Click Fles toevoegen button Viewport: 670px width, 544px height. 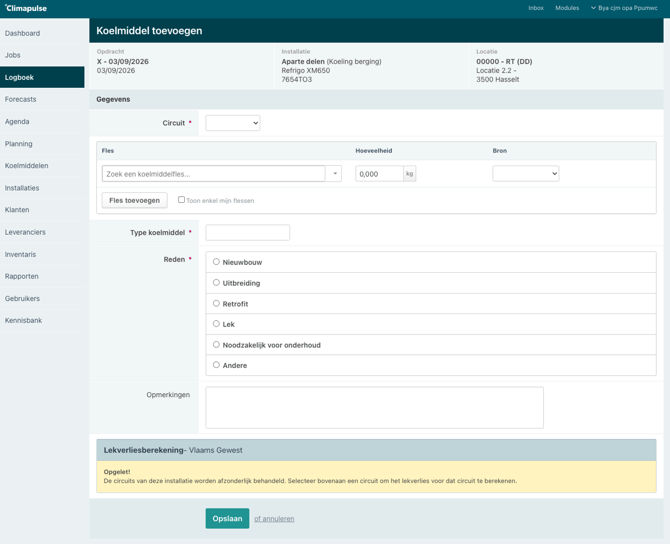point(135,200)
